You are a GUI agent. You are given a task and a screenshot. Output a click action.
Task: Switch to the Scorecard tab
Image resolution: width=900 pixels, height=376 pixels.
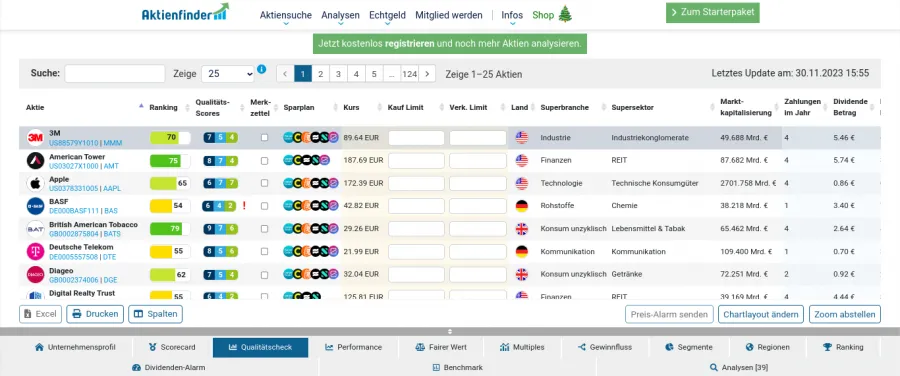(172, 347)
